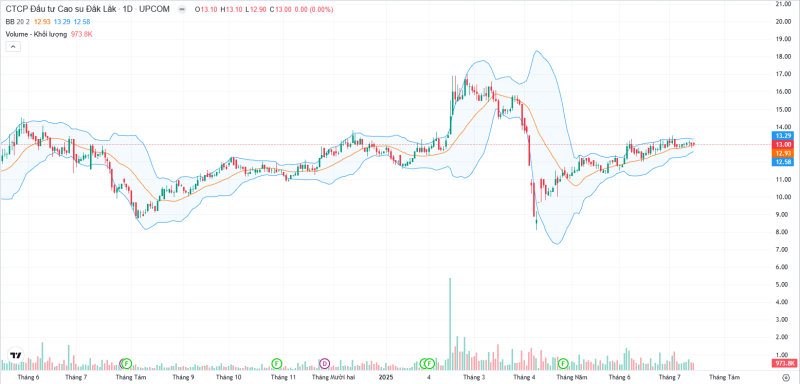Viewport: 800px width, 384px height.
Task: Click the Tháng 10 time axis label
Action: pyautogui.click(x=229, y=377)
